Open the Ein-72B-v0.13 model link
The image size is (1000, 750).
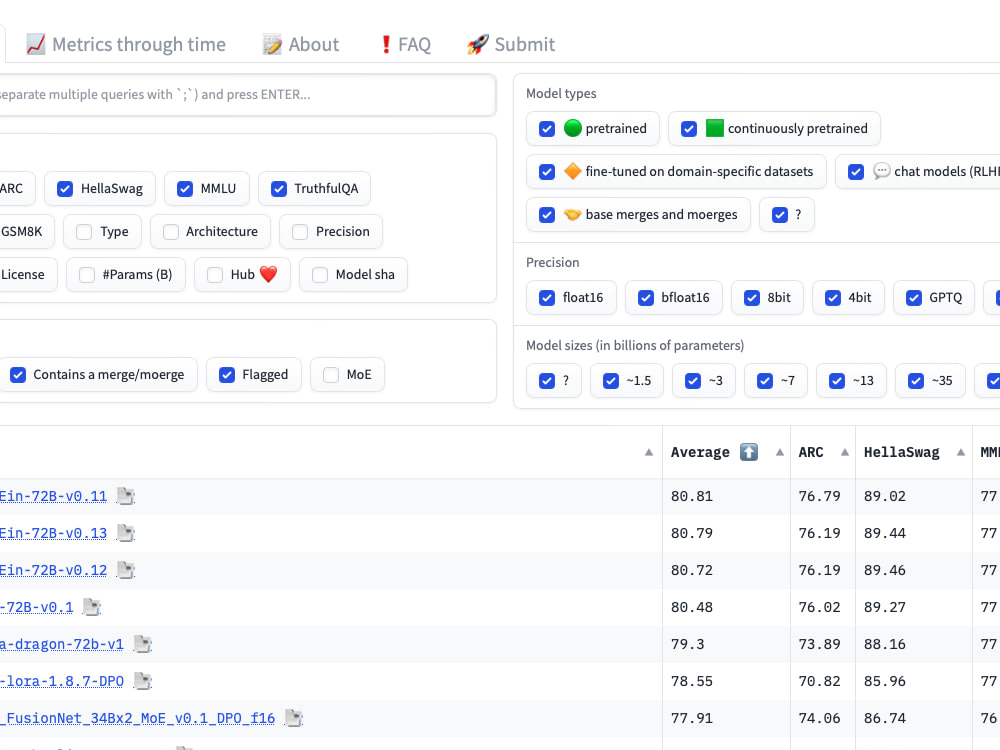[54, 533]
